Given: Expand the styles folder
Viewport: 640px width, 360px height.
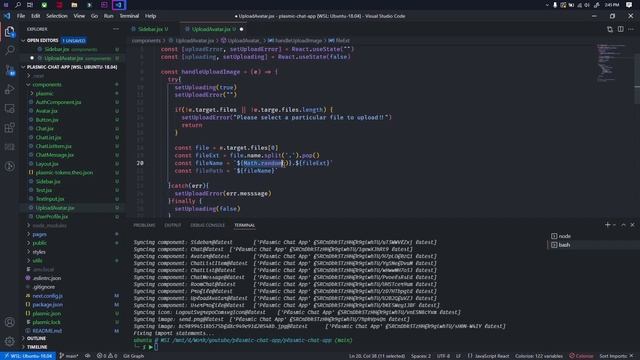Looking at the screenshot, I should 39,252.
